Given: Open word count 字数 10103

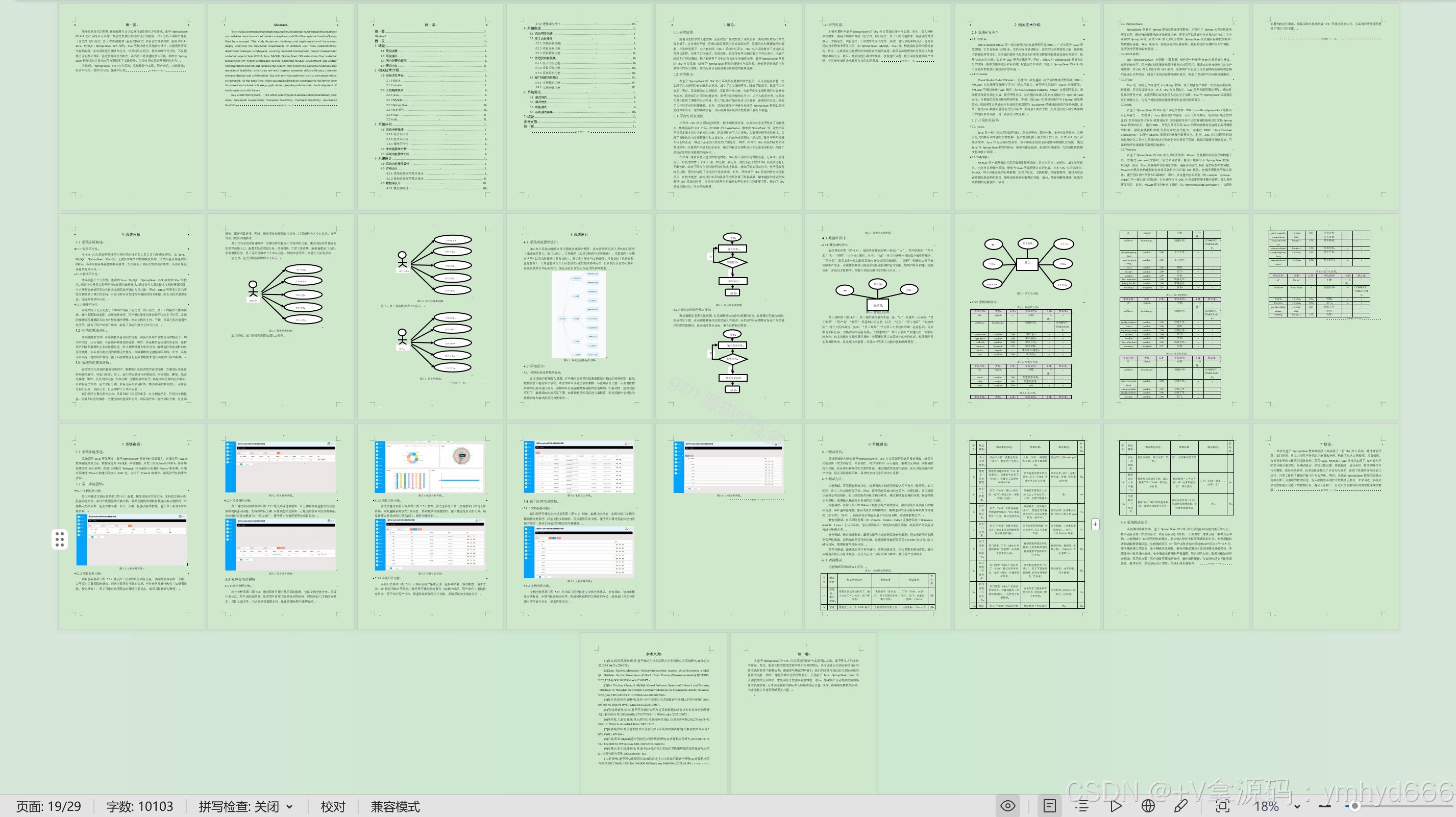Looking at the screenshot, I should point(140,806).
